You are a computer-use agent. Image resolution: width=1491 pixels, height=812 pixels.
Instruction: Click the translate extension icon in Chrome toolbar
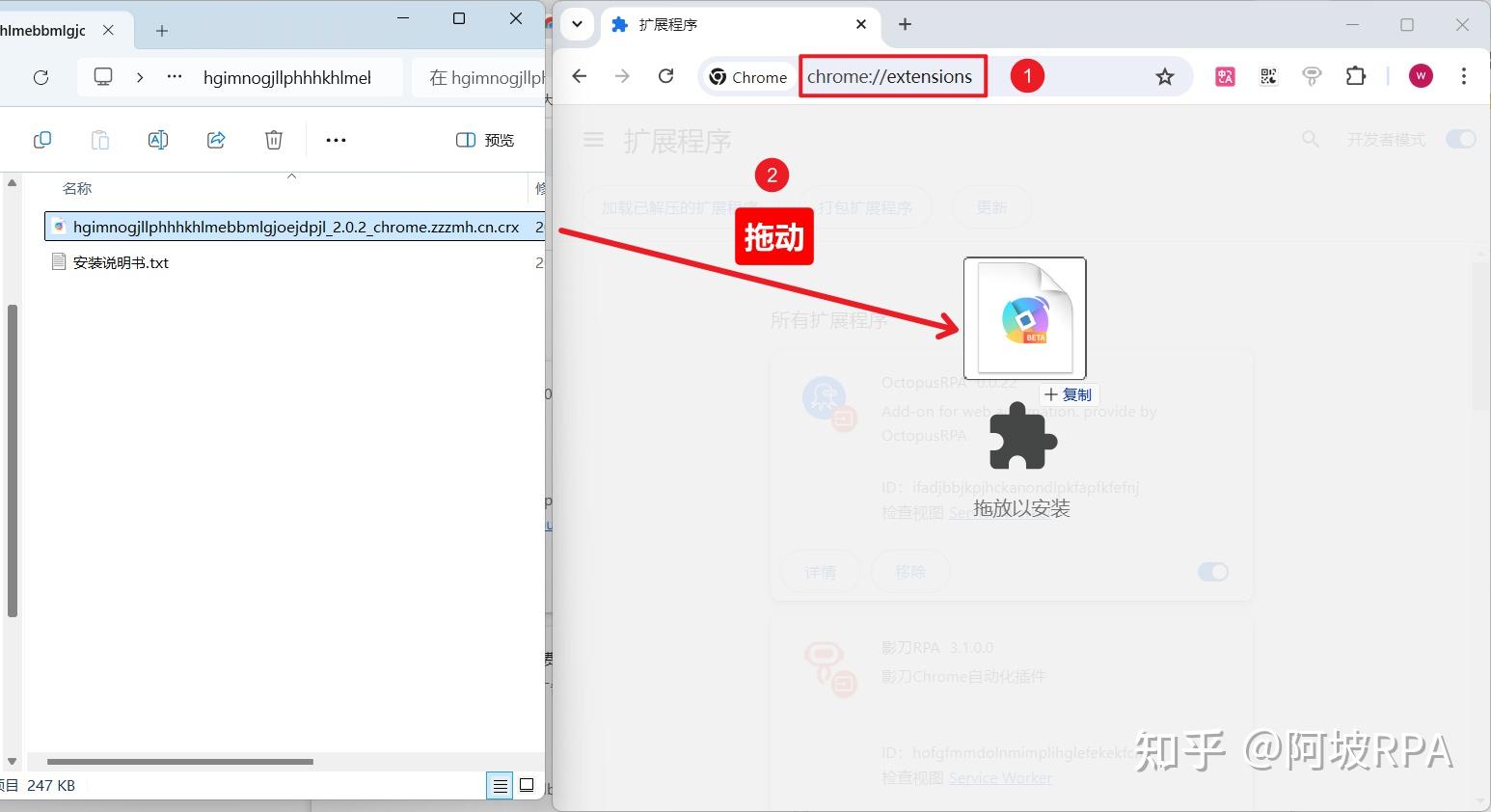click(x=1224, y=76)
